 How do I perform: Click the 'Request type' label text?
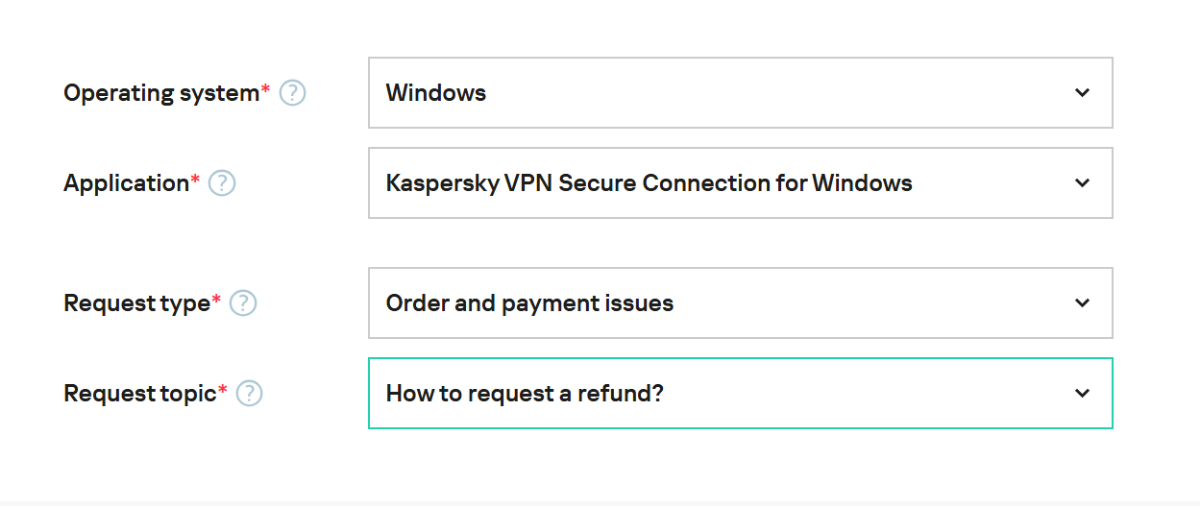point(137,303)
